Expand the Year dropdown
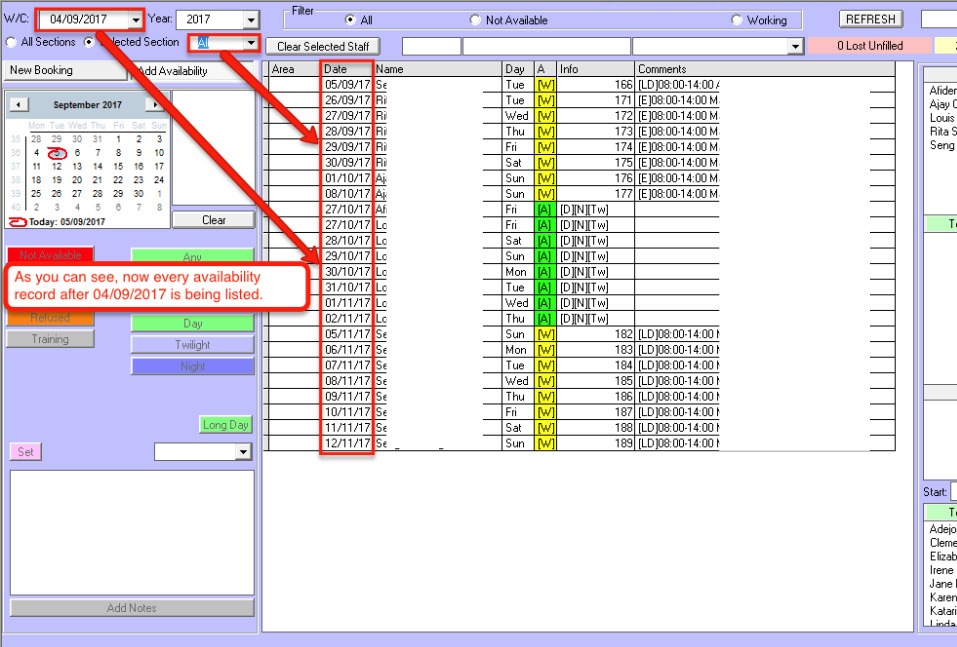Screen dimensions: 957x647 (250, 20)
